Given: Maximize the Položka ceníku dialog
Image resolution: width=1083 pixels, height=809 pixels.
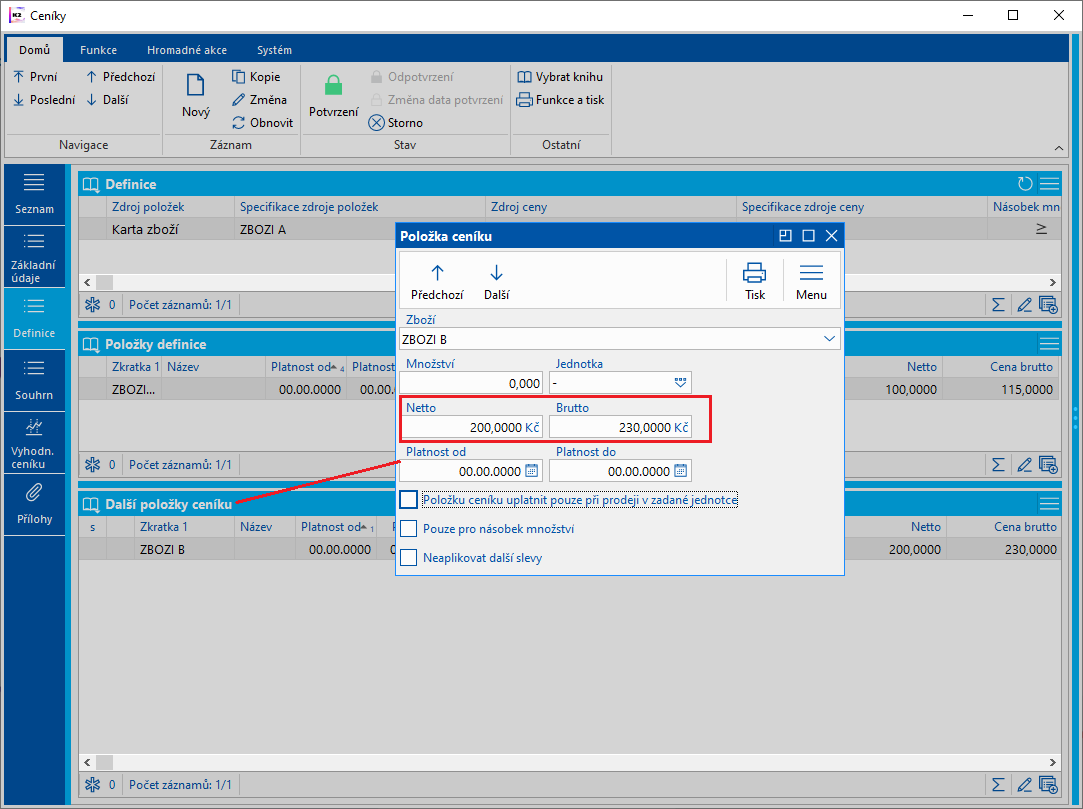Looking at the screenshot, I should pyautogui.click(x=808, y=236).
